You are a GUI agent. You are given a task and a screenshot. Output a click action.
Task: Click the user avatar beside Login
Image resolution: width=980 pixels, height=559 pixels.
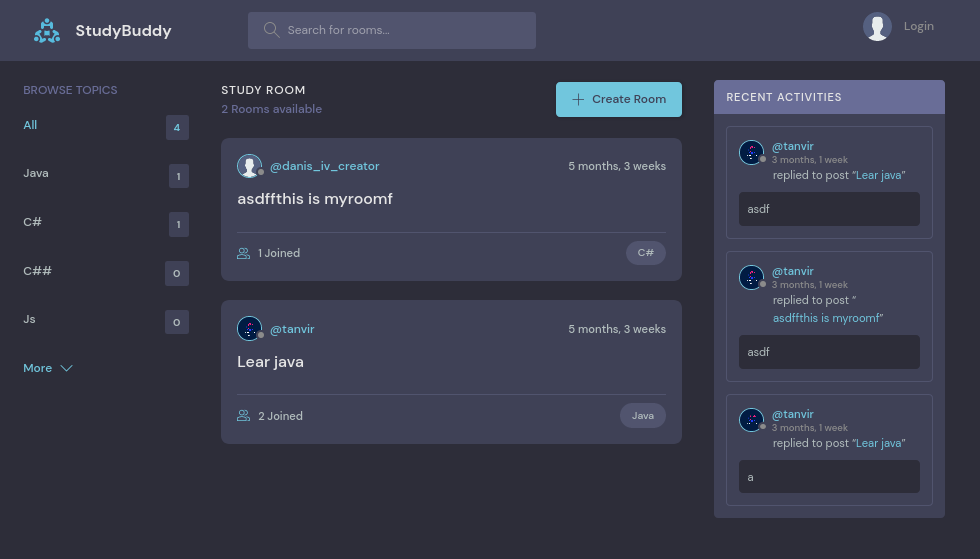coord(877,27)
